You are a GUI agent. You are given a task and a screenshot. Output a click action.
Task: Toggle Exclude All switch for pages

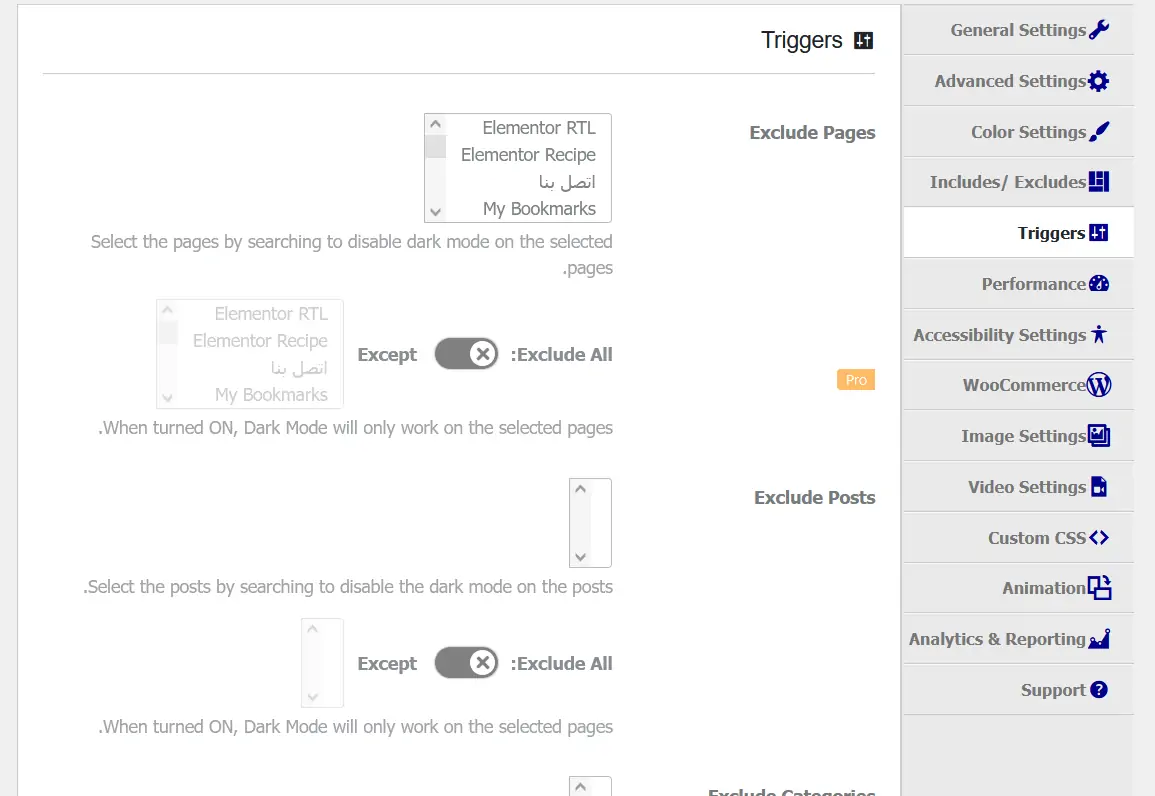(466, 354)
